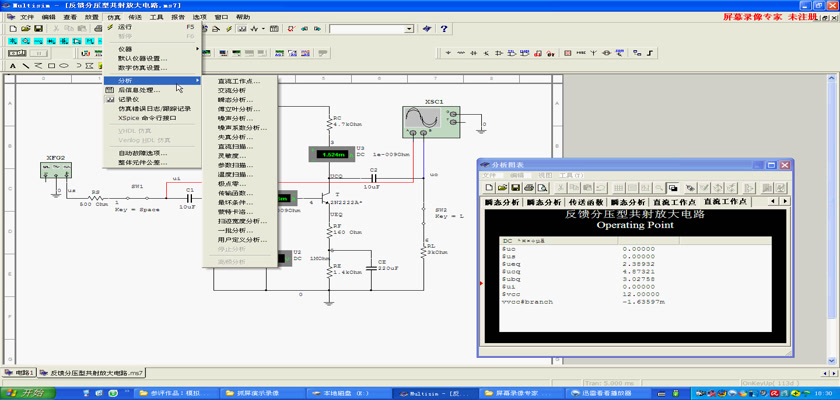The image size is (840, 400).
Task: Toggle the simulation run switch
Action: pyautogui.click(x=17, y=53)
